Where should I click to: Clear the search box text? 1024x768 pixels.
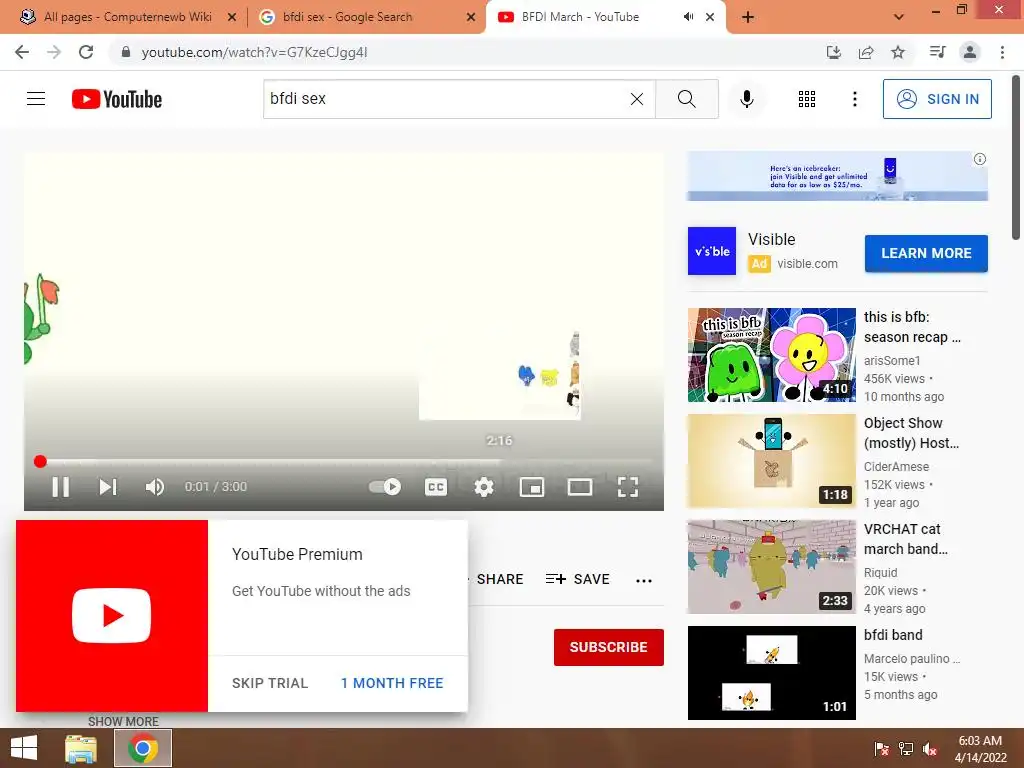(x=637, y=99)
